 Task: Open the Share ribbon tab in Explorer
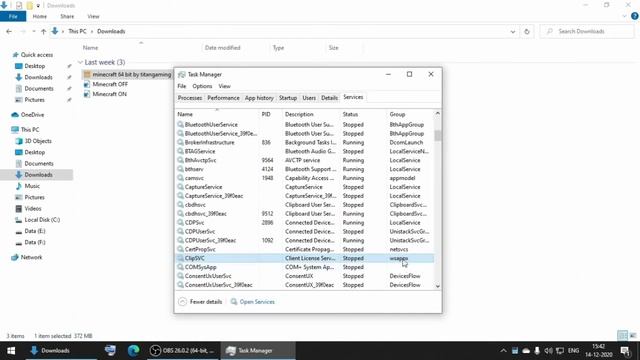pyautogui.click(x=67, y=16)
